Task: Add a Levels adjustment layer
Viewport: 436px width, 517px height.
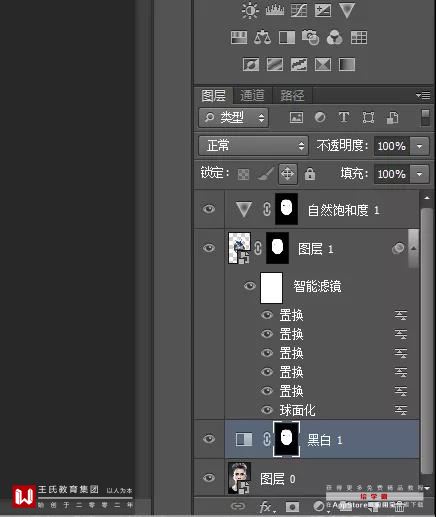Action: pos(275,10)
